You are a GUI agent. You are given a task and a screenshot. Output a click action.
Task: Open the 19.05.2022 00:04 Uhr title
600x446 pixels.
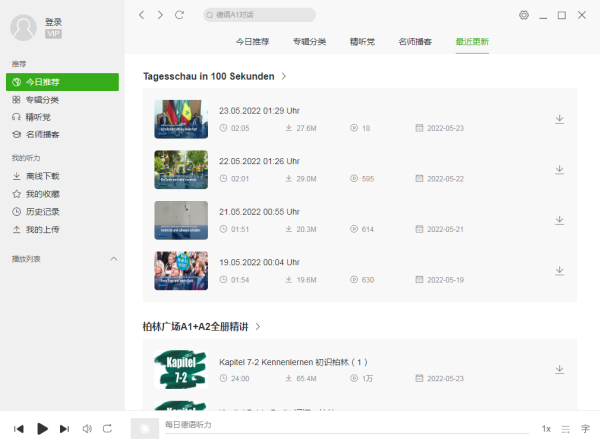(x=259, y=262)
